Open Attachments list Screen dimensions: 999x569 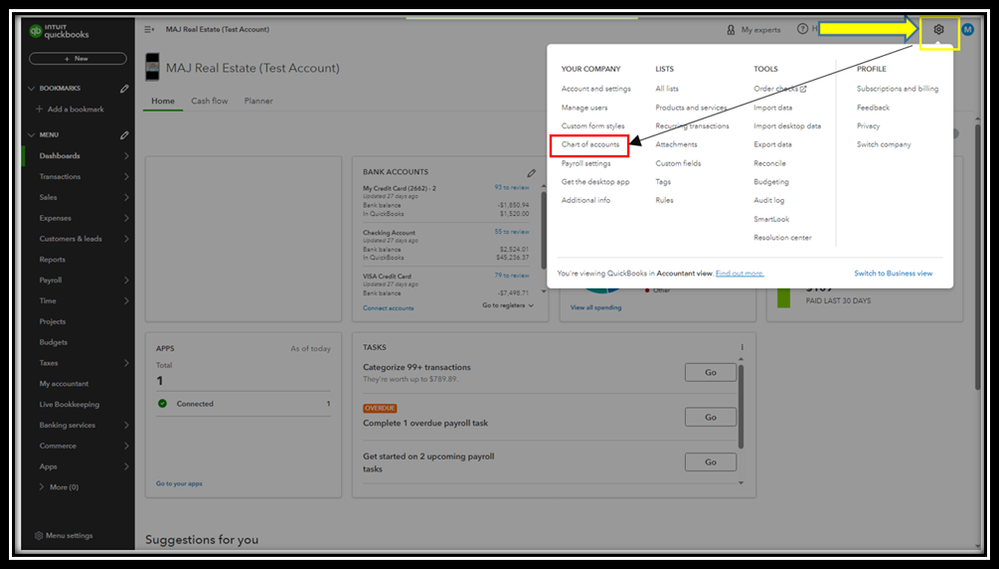point(676,145)
